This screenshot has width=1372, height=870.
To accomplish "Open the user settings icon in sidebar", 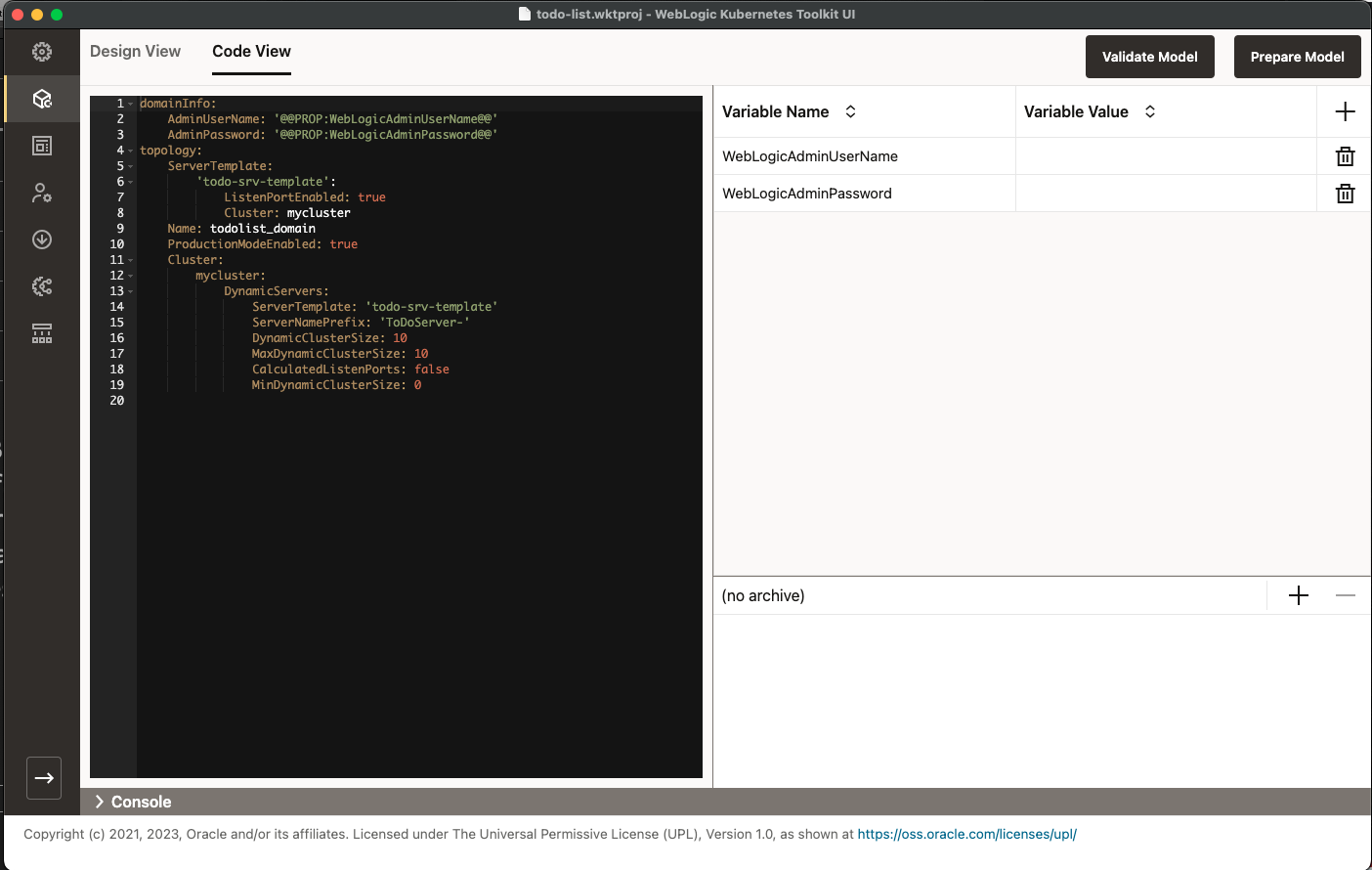I will (x=42, y=193).
